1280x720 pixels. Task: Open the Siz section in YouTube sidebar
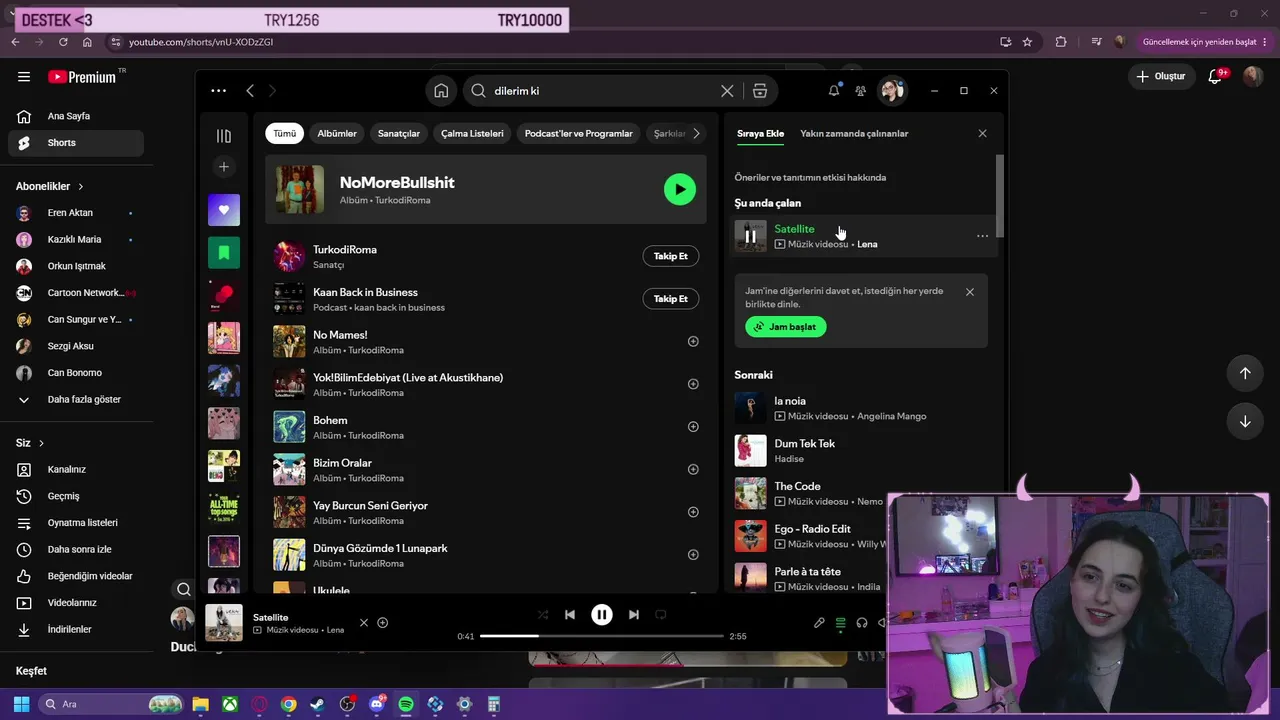(x=30, y=443)
